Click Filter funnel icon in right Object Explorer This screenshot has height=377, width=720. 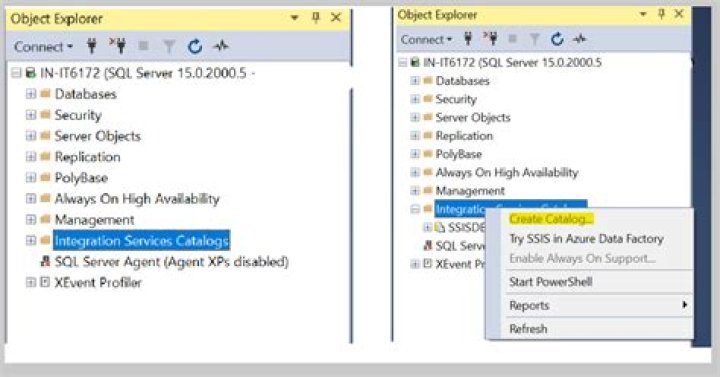534,39
